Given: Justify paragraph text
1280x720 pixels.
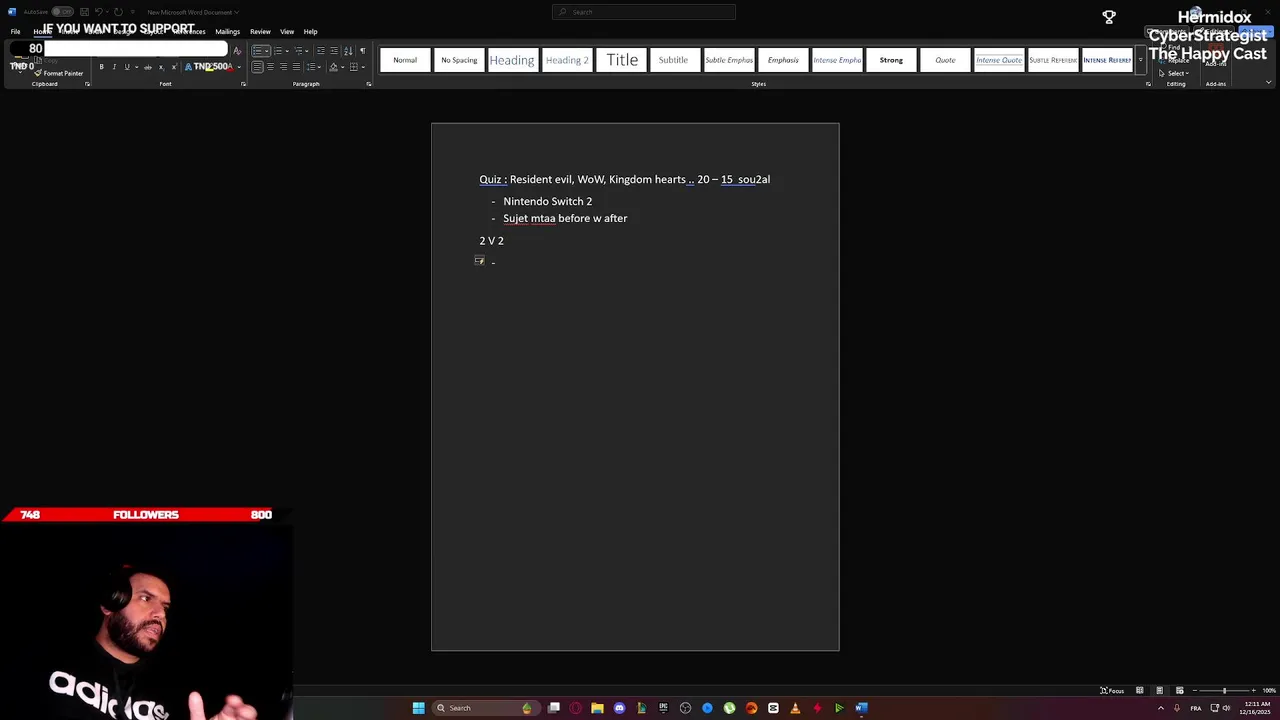Looking at the screenshot, I should pos(295,67).
